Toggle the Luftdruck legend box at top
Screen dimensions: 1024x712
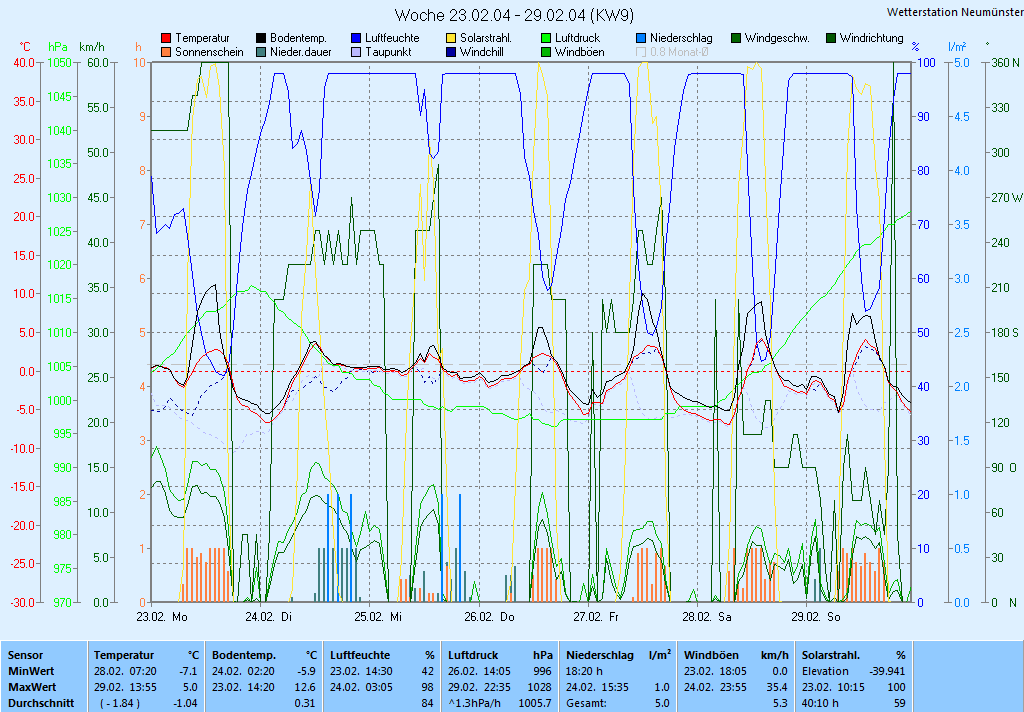[546, 39]
